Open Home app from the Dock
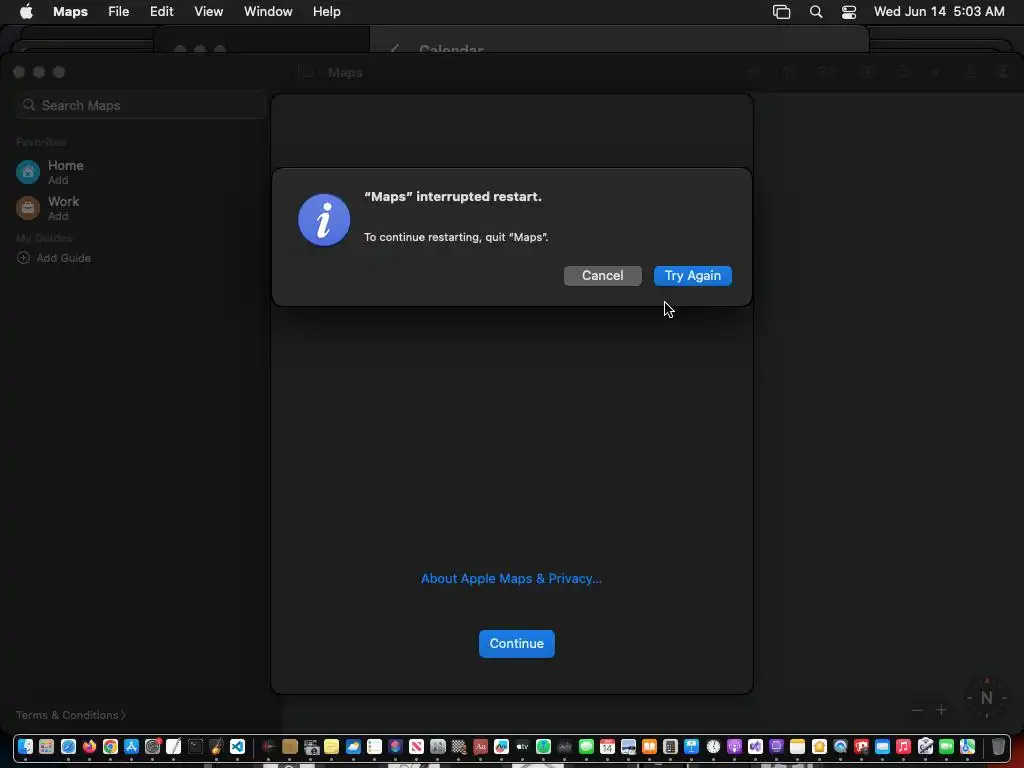Screen dimensions: 1024x768 819,746
